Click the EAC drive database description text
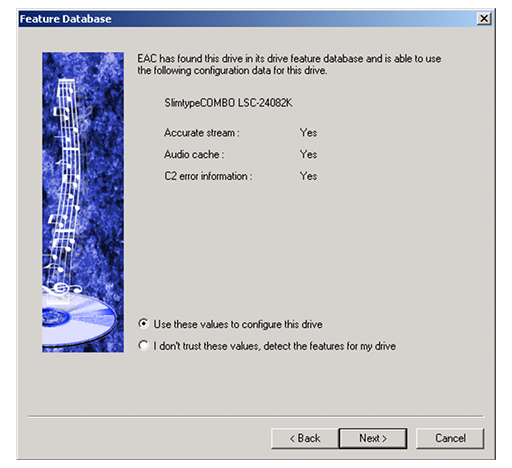The image size is (512, 468). [x=289, y=64]
